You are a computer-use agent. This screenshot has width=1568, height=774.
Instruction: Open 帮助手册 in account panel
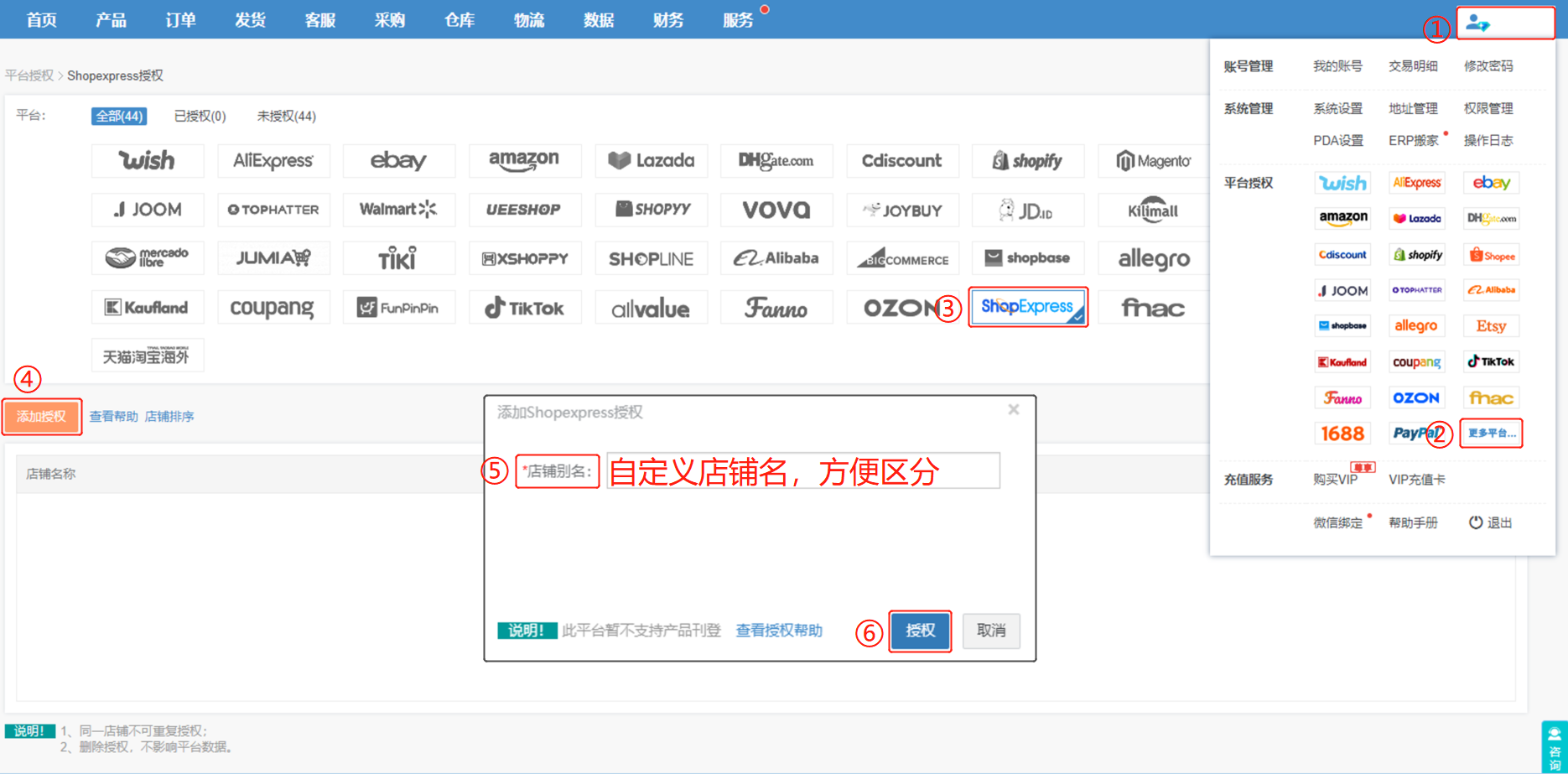(x=1413, y=522)
